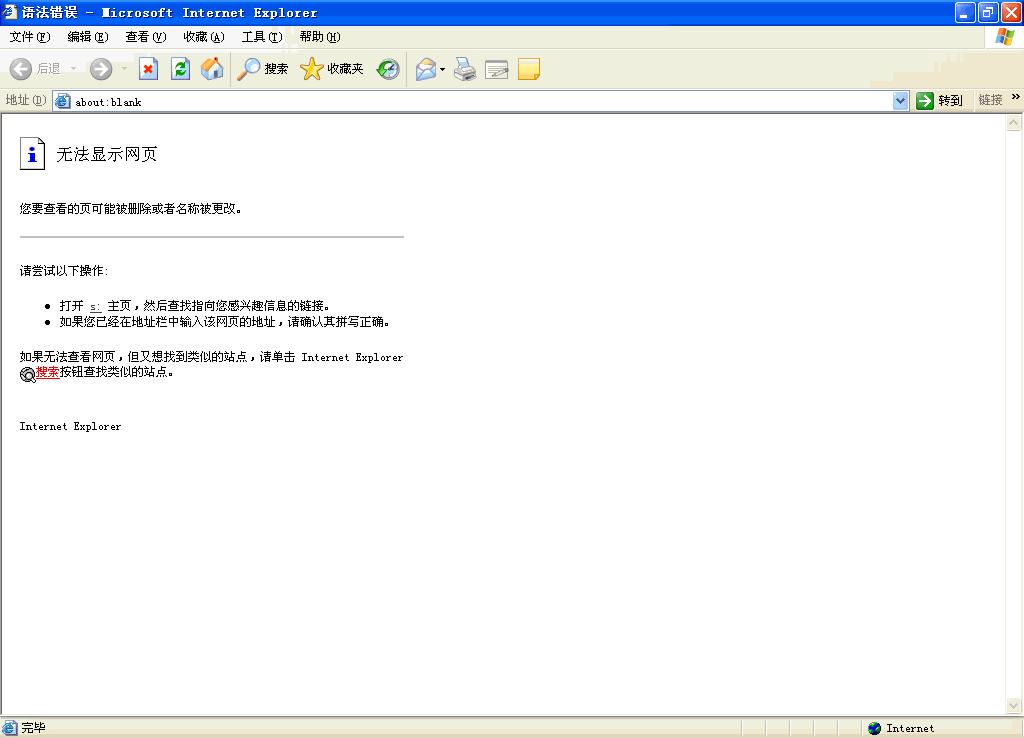Click the Internet security zone globe icon
Viewport: 1024px width, 738px height.
[x=874, y=728]
